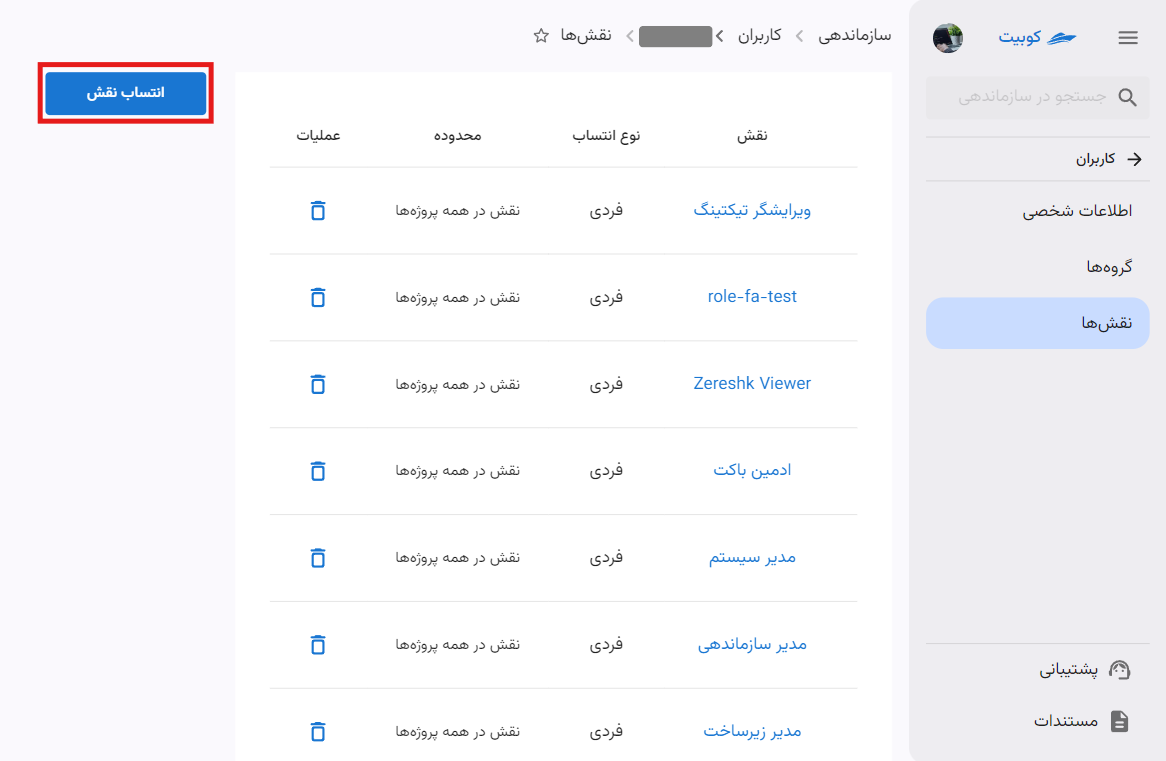Image resolution: width=1166 pixels, height=761 pixels.
Task: Delete the ویرایشگر تیکتینگ role assignment
Action: (x=318, y=211)
